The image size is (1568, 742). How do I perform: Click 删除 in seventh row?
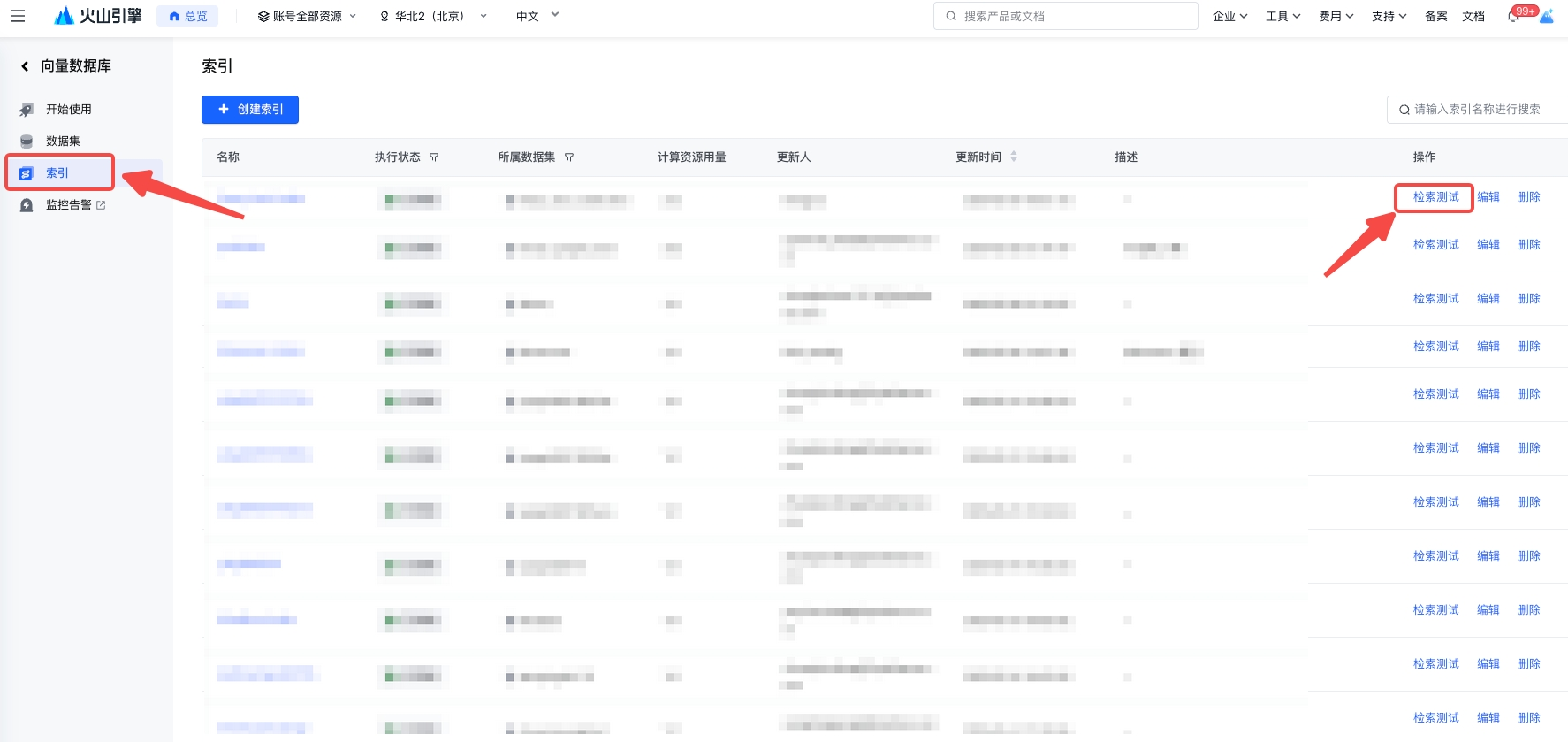click(x=1529, y=502)
